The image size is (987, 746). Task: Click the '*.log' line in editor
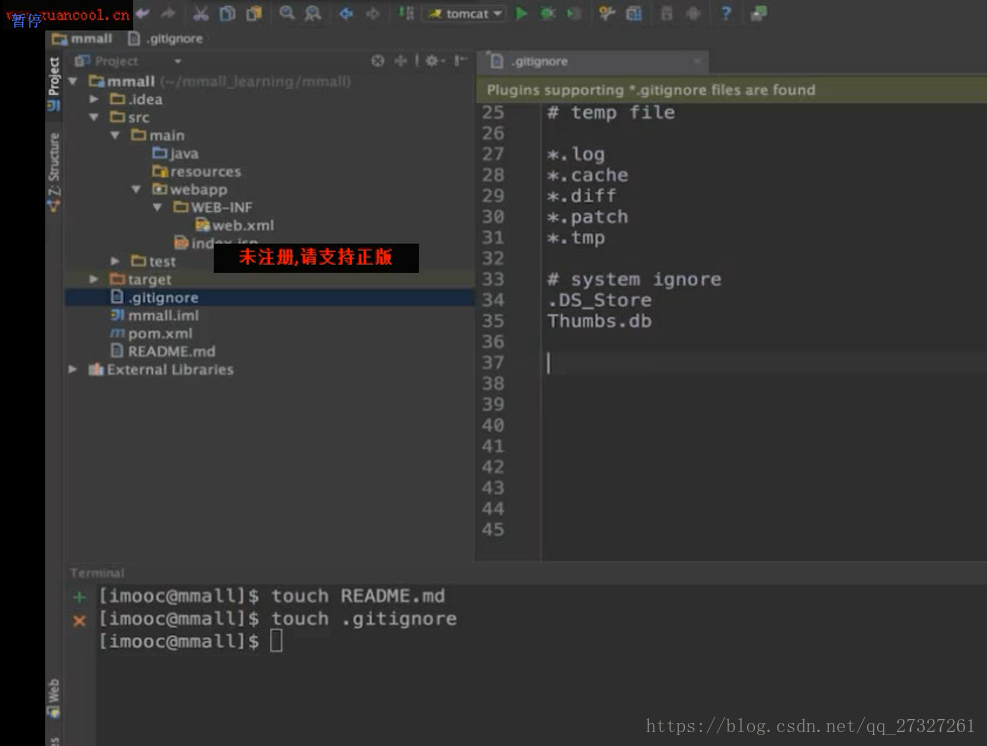point(576,154)
